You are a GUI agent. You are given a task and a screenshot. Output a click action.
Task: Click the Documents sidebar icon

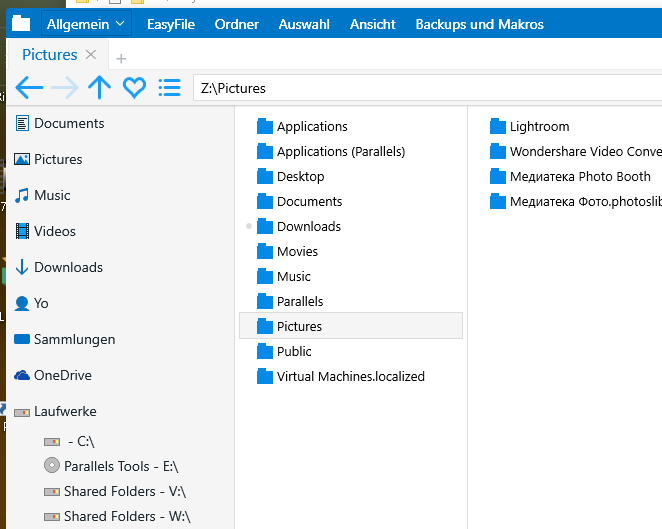22,123
